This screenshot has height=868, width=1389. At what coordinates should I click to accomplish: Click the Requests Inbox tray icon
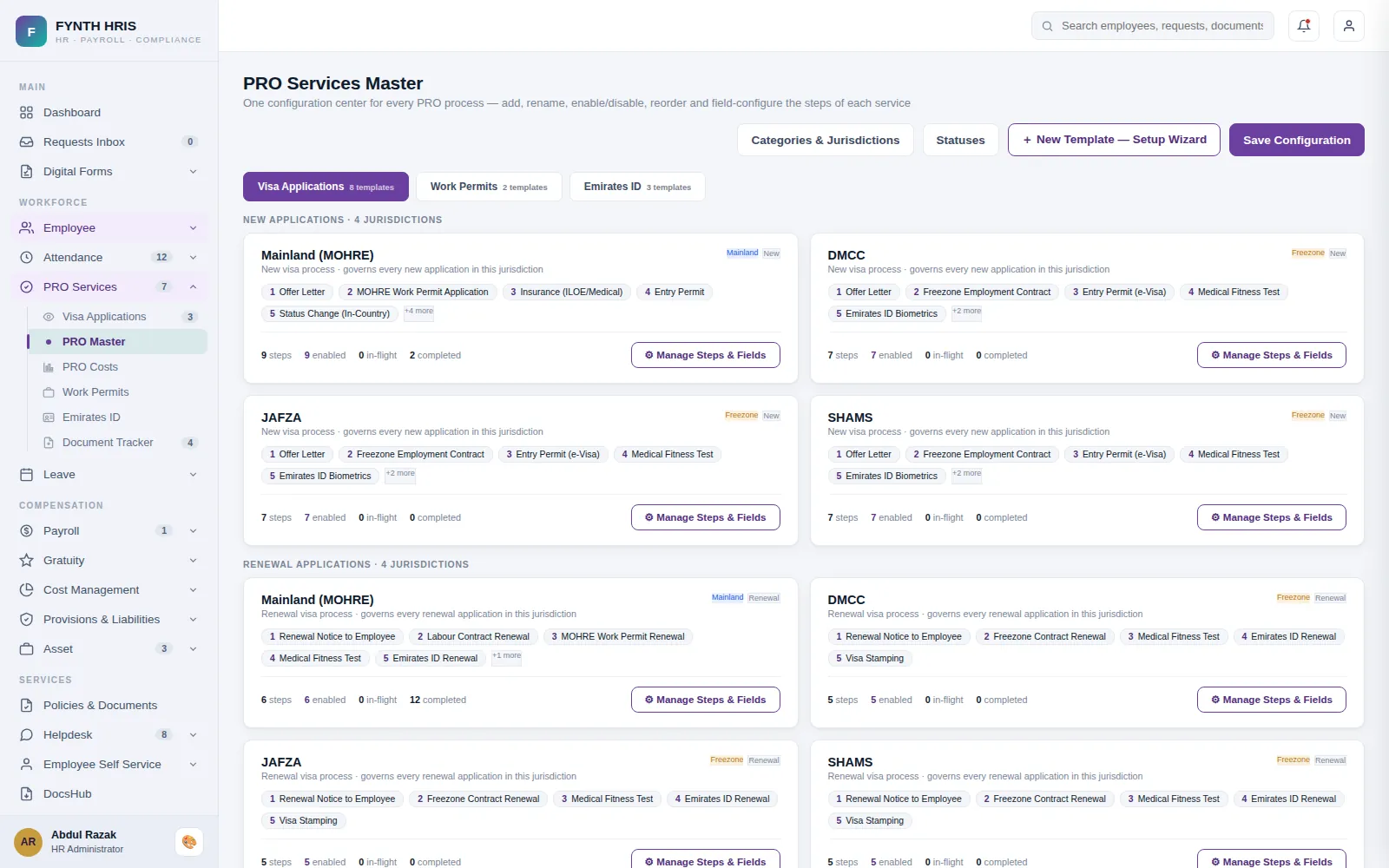click(27, 142)
